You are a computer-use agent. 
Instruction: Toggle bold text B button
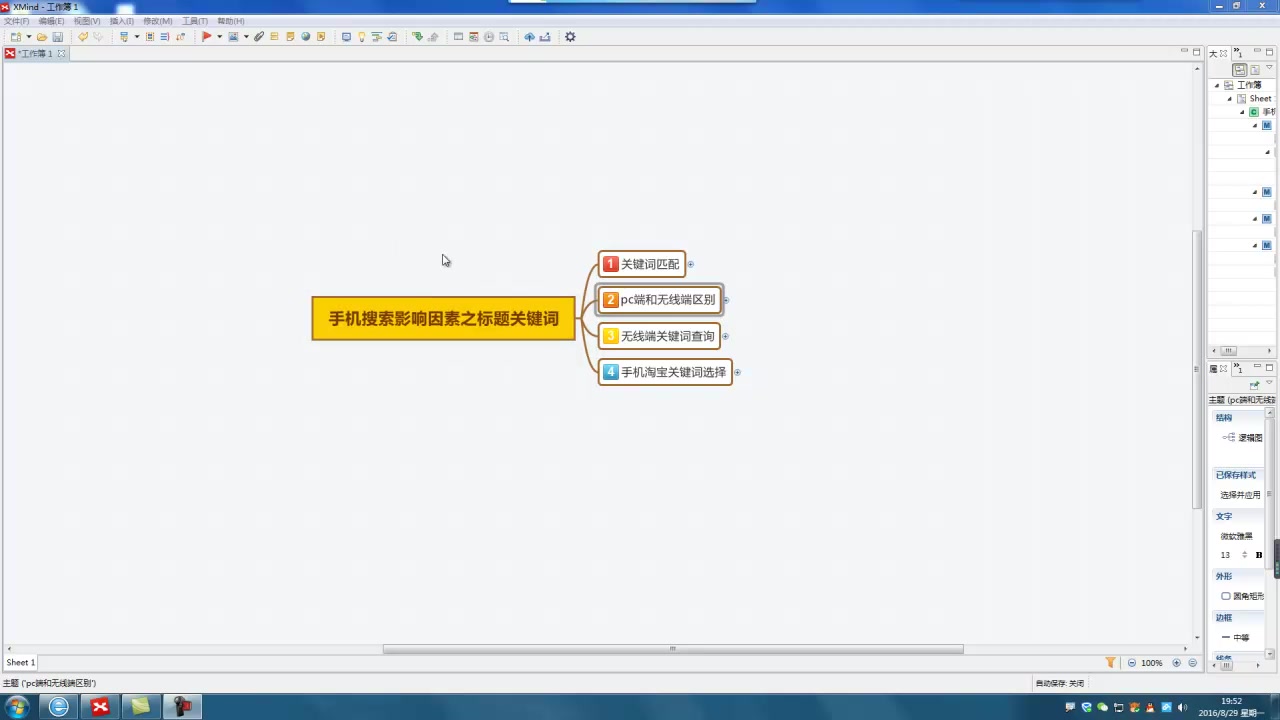pyautogui.click(x=1259, y=555)
